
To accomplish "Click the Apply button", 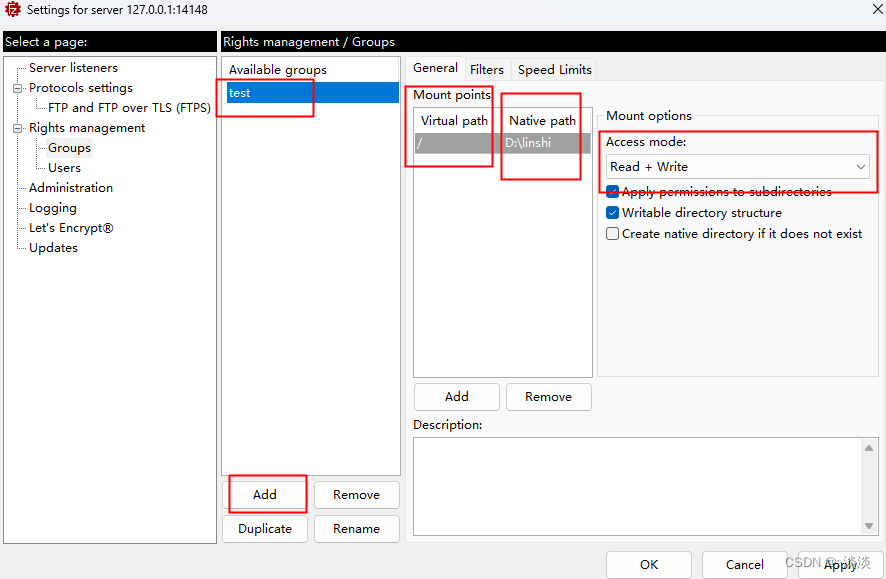I will point(840,564).
